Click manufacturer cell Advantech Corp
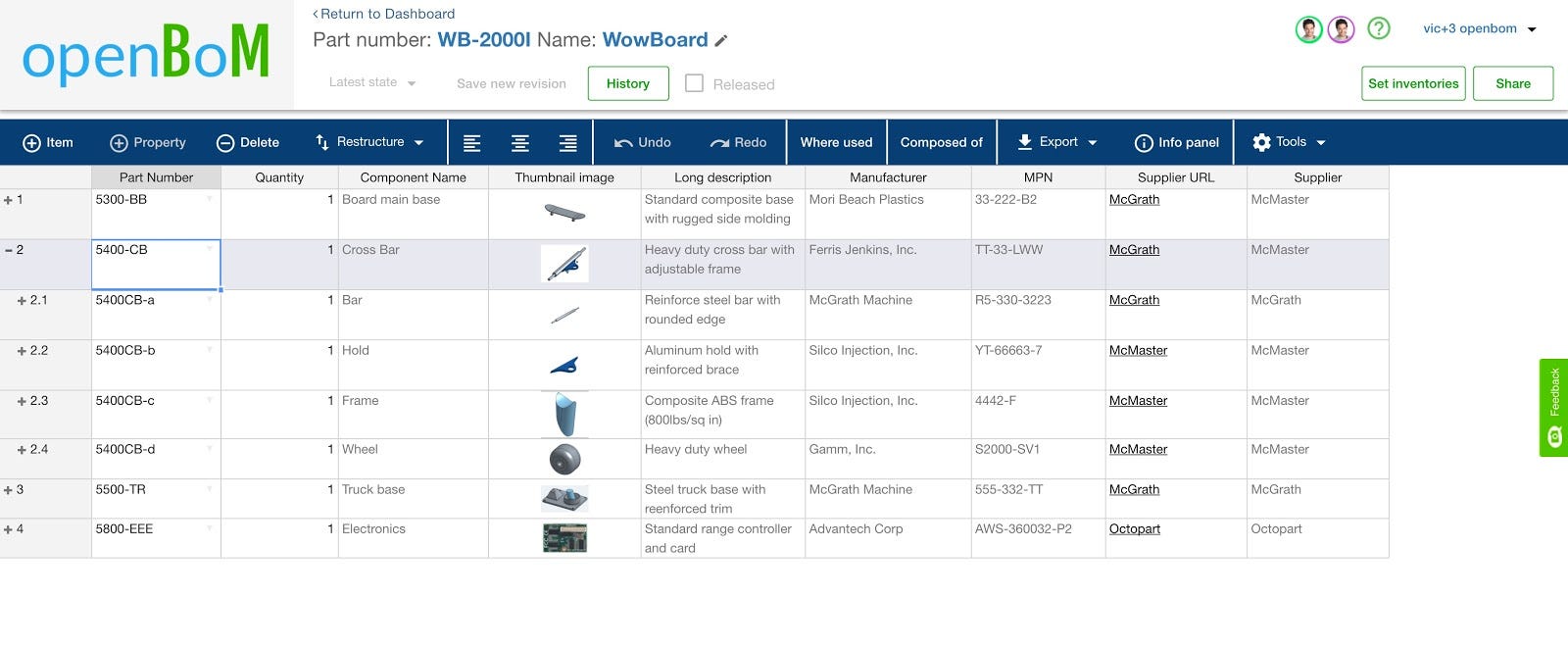1568x648 pixels. click(888, 538)
